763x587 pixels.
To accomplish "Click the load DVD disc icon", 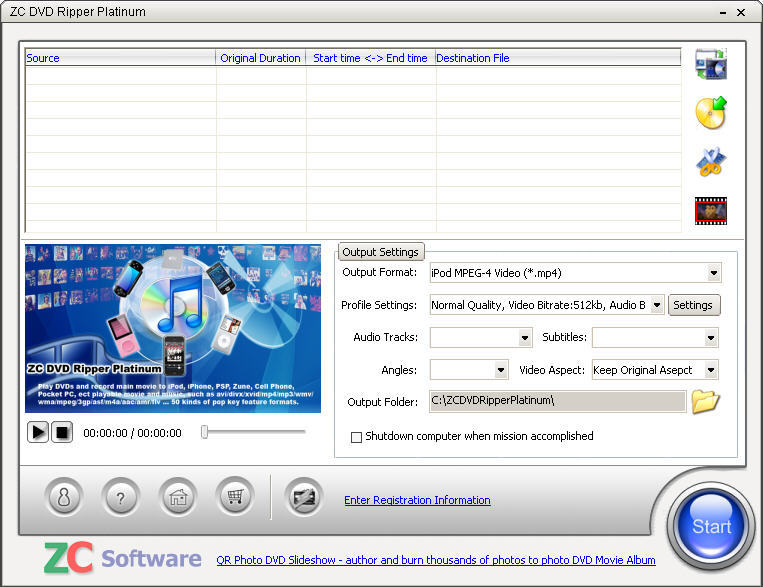I will tap(711, 112).
